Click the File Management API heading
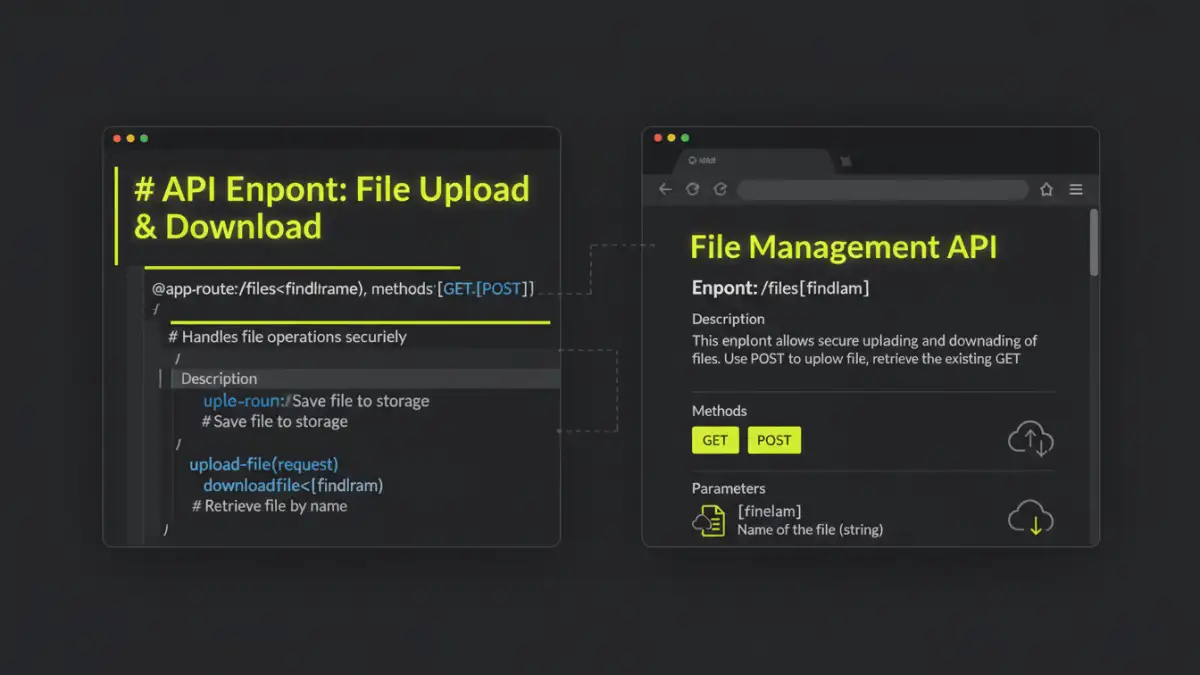This screenshot has height=675, width=1200. point(843,247)
